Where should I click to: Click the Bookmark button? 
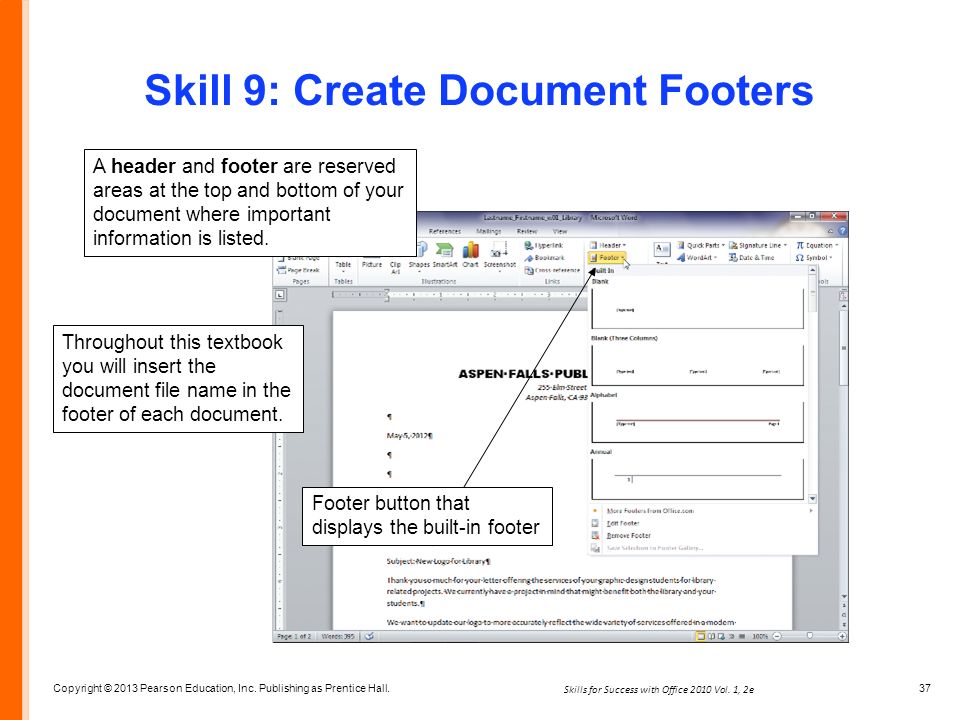click(544, 258)
